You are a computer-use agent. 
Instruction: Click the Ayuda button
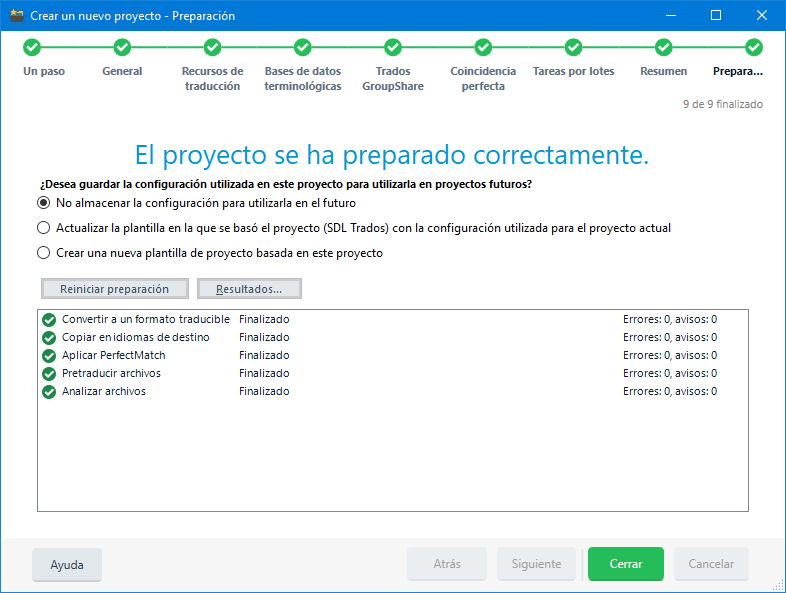67,565
